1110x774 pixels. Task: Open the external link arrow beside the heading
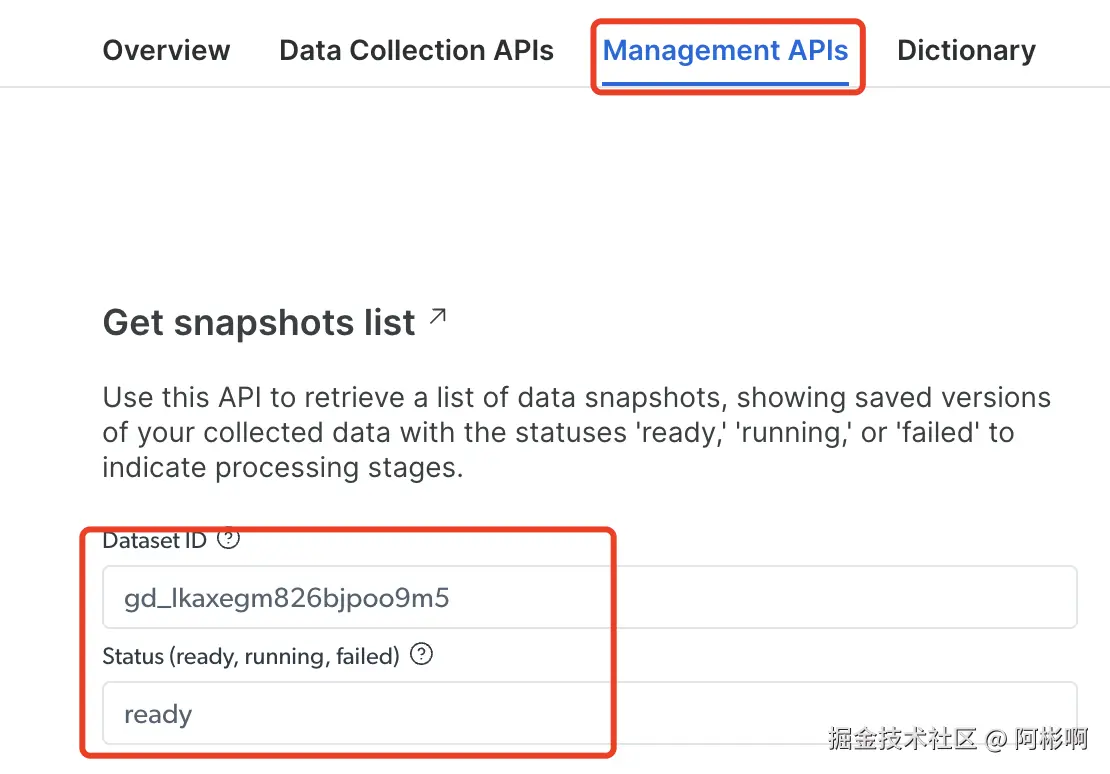click(x=438, y=317)
